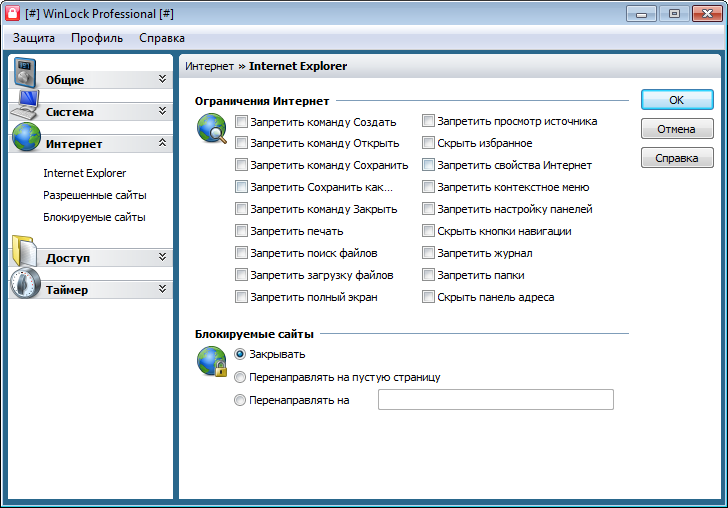Viewport: 728px width, 508px height.
Task: Toggle Запретить поиск файлов checkbox
Action: click(x=241, y=253)
